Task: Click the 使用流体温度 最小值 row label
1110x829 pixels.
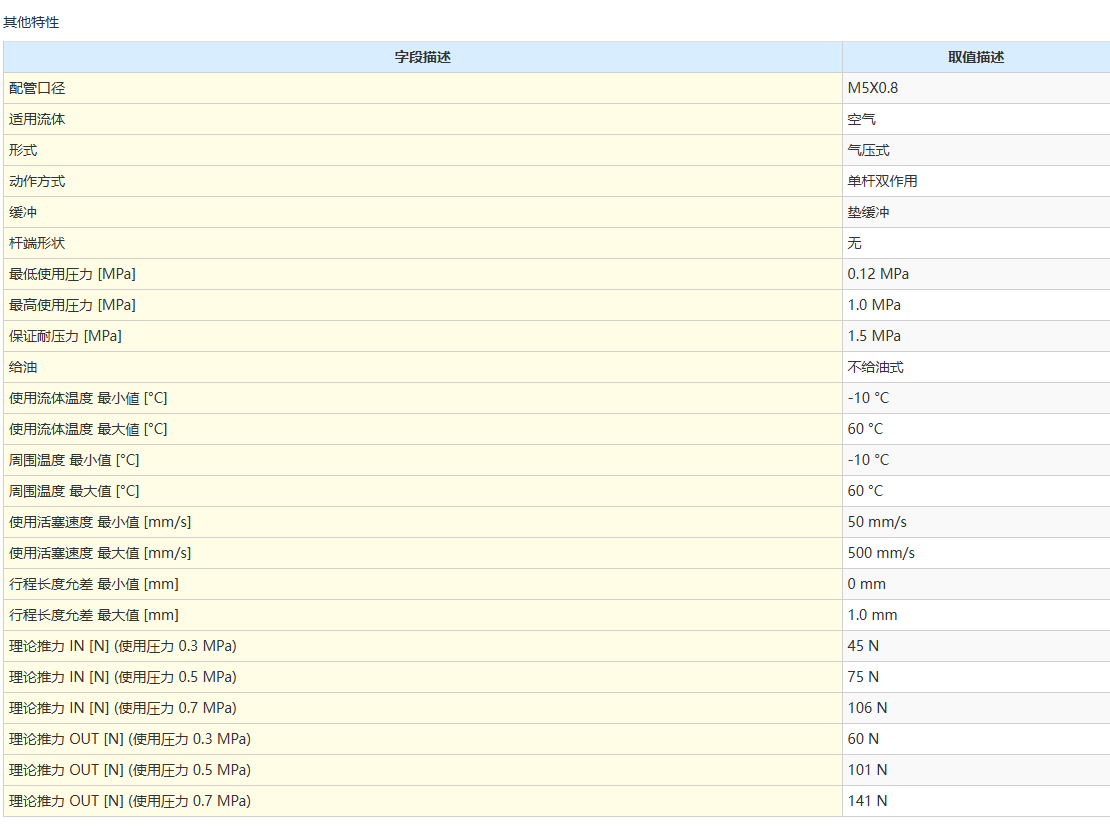Action: pyautogui.click(x=88, y=398)
